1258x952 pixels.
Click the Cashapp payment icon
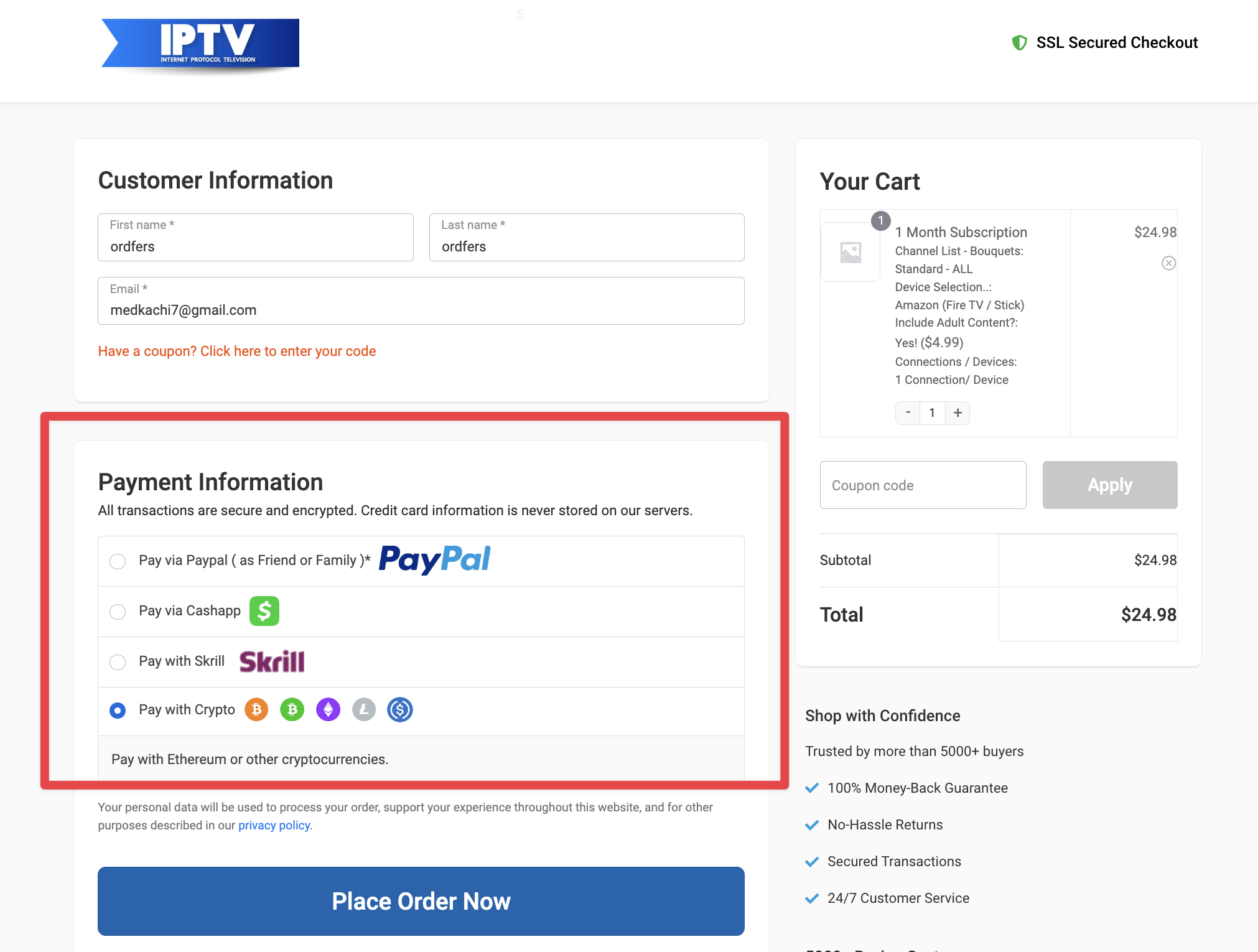[264, 611]
